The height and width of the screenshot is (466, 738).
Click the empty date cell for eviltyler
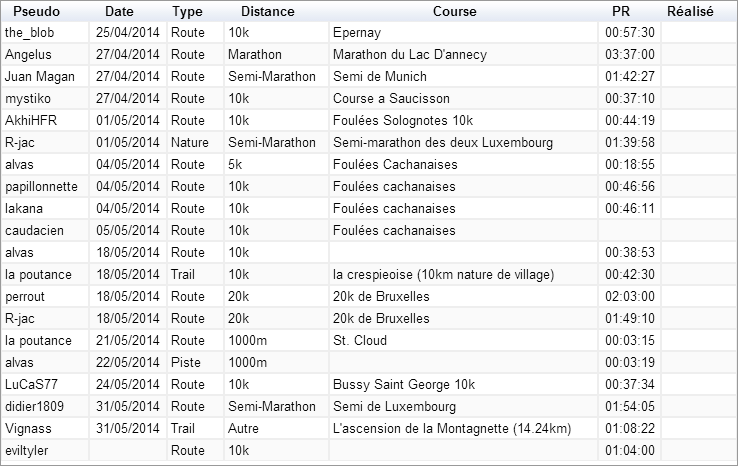[128, 450]
